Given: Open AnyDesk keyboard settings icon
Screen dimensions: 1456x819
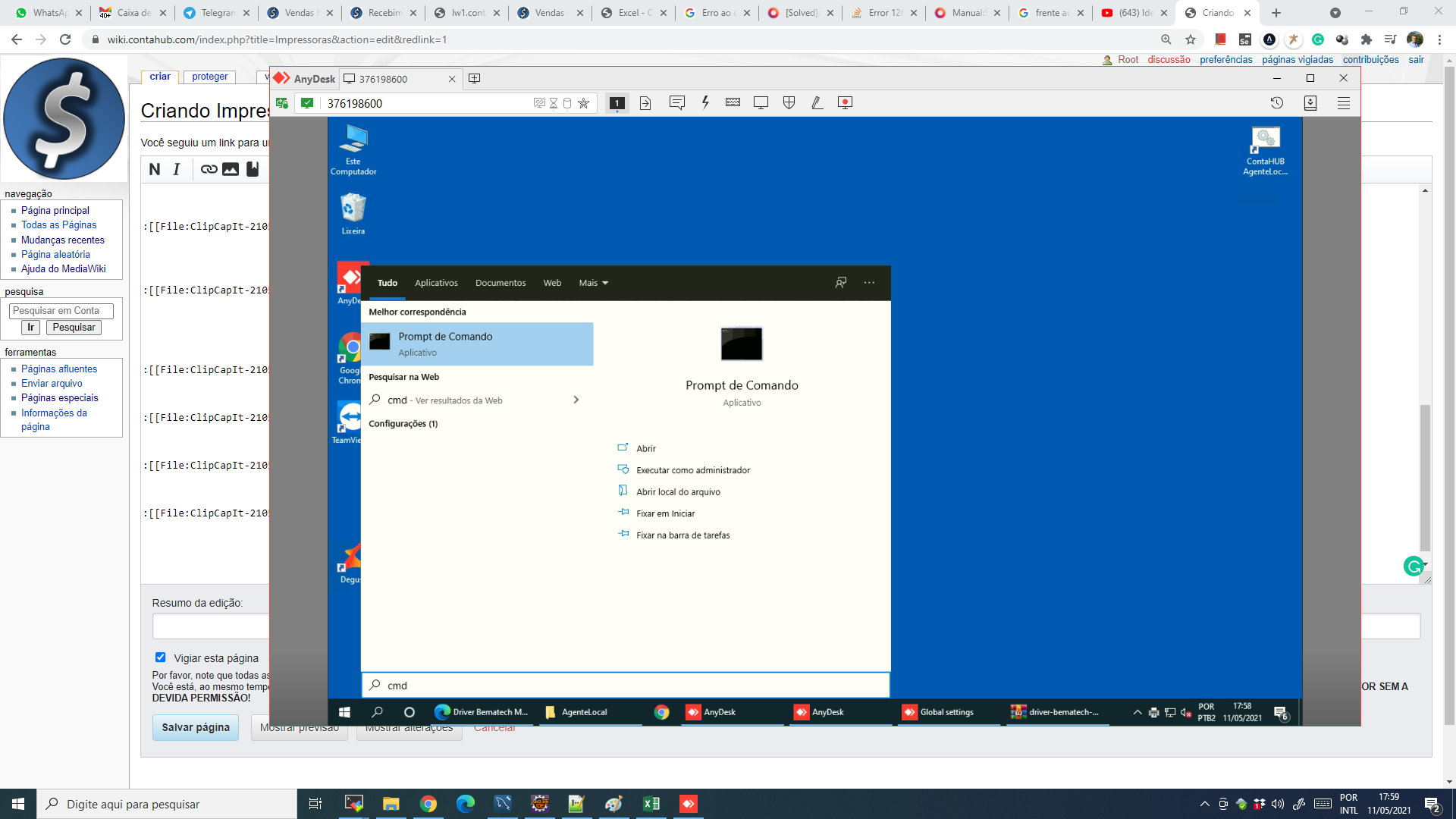Looking at the screenshot, I should [x=733, y=103].
